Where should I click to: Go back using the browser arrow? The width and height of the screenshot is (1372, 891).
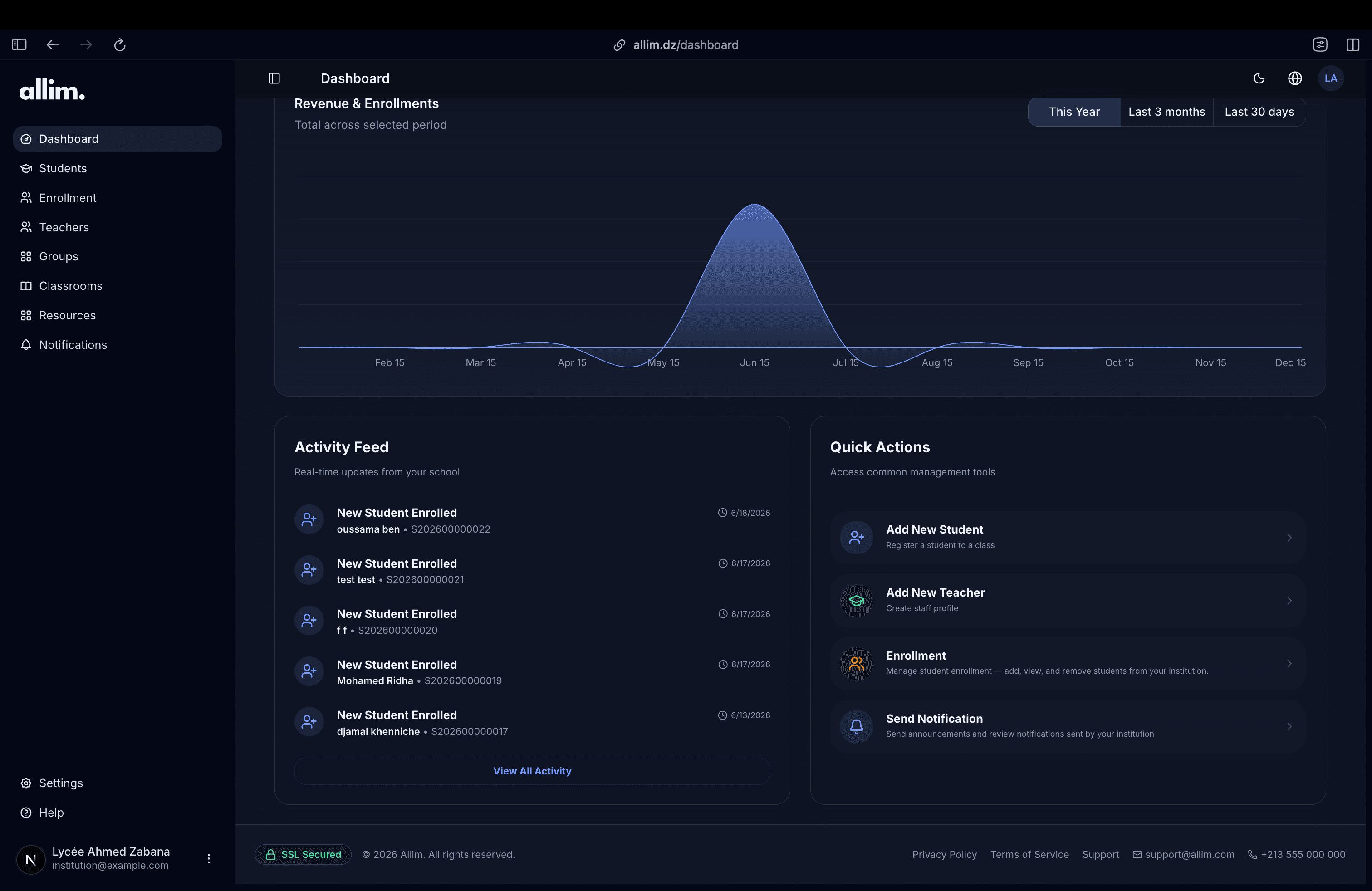(x=53, y=44)
